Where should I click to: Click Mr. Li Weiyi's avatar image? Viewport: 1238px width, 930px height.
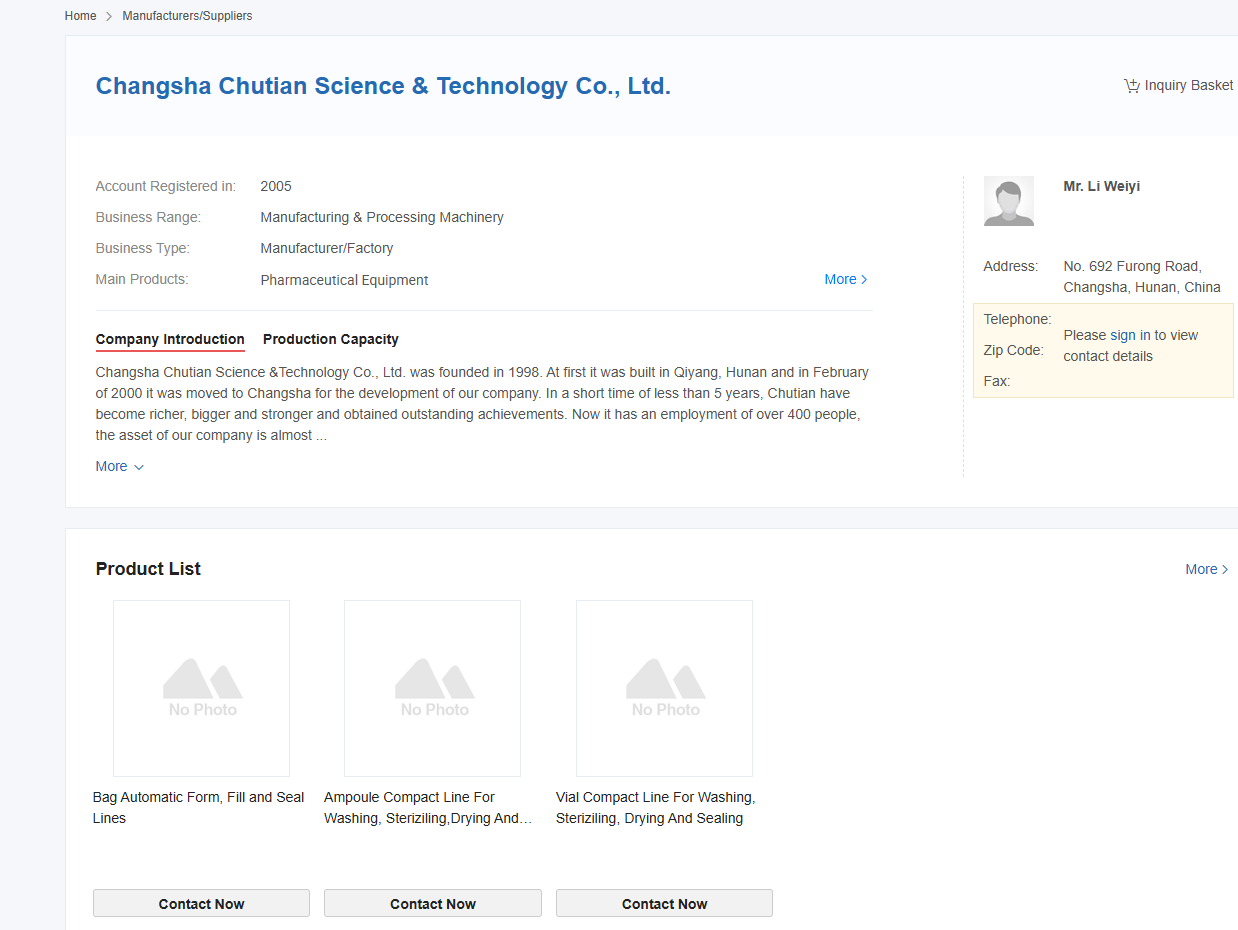[x=1008, y=201]
